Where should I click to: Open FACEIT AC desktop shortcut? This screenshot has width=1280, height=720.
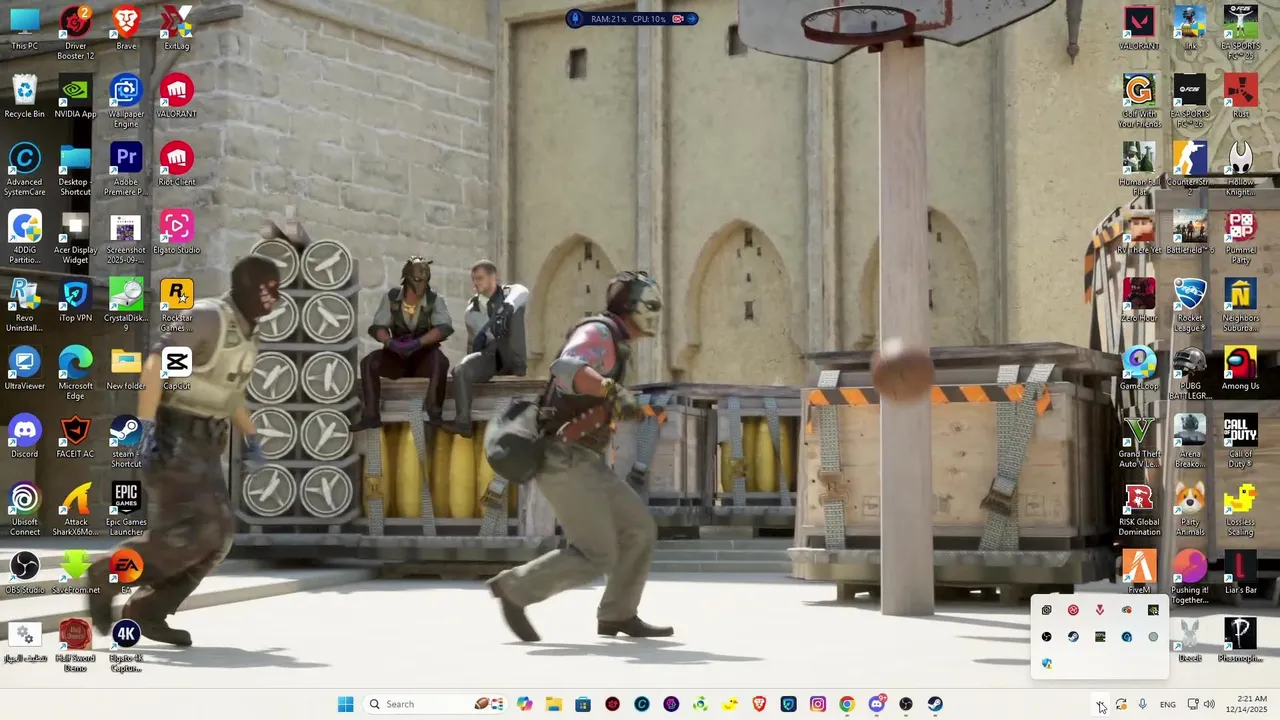75,436
